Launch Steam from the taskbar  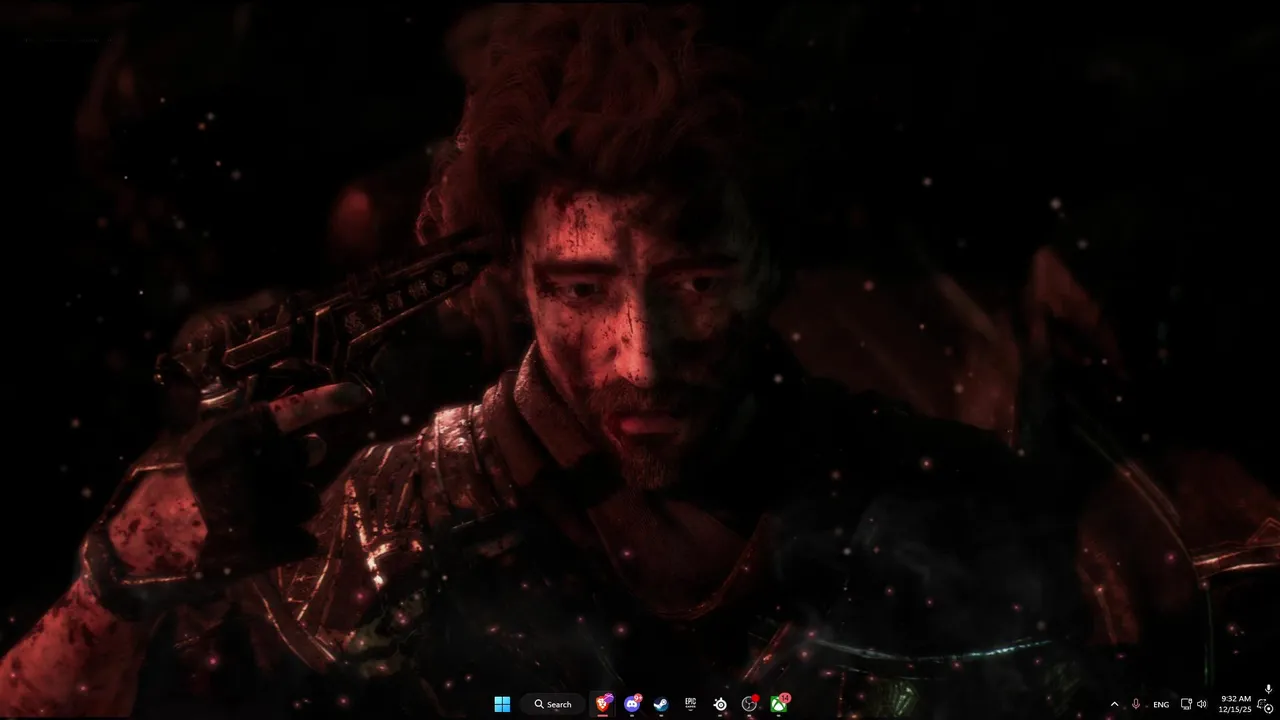[661, 704]
